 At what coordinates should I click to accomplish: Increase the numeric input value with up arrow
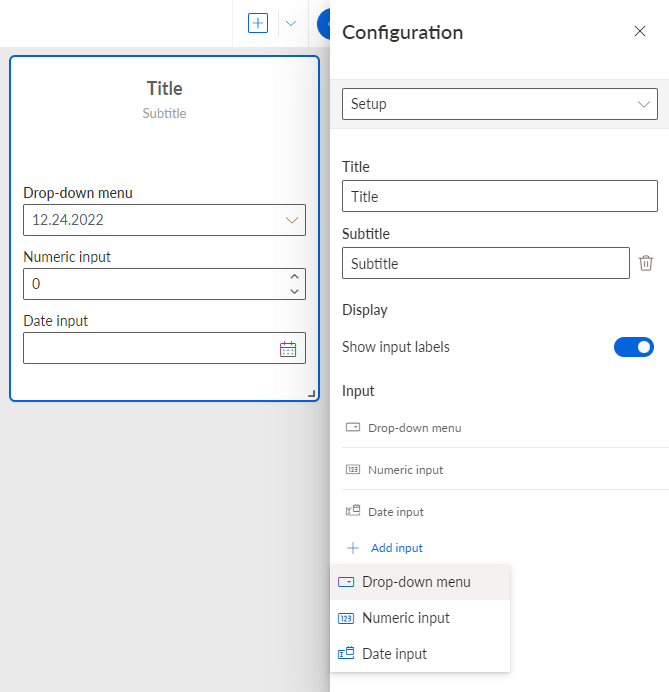(294, 277)
